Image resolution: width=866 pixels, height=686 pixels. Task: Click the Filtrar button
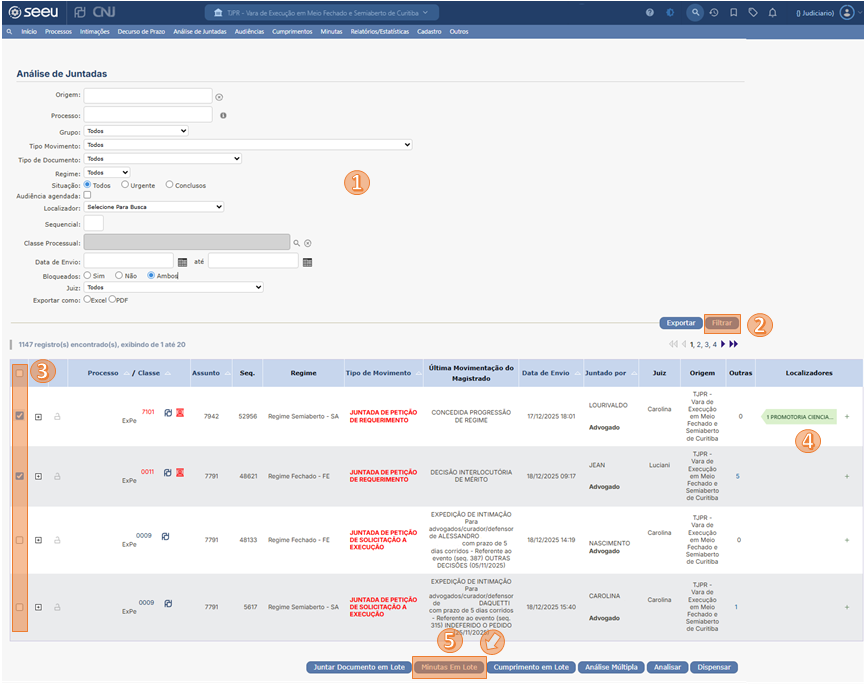[722, 323]
